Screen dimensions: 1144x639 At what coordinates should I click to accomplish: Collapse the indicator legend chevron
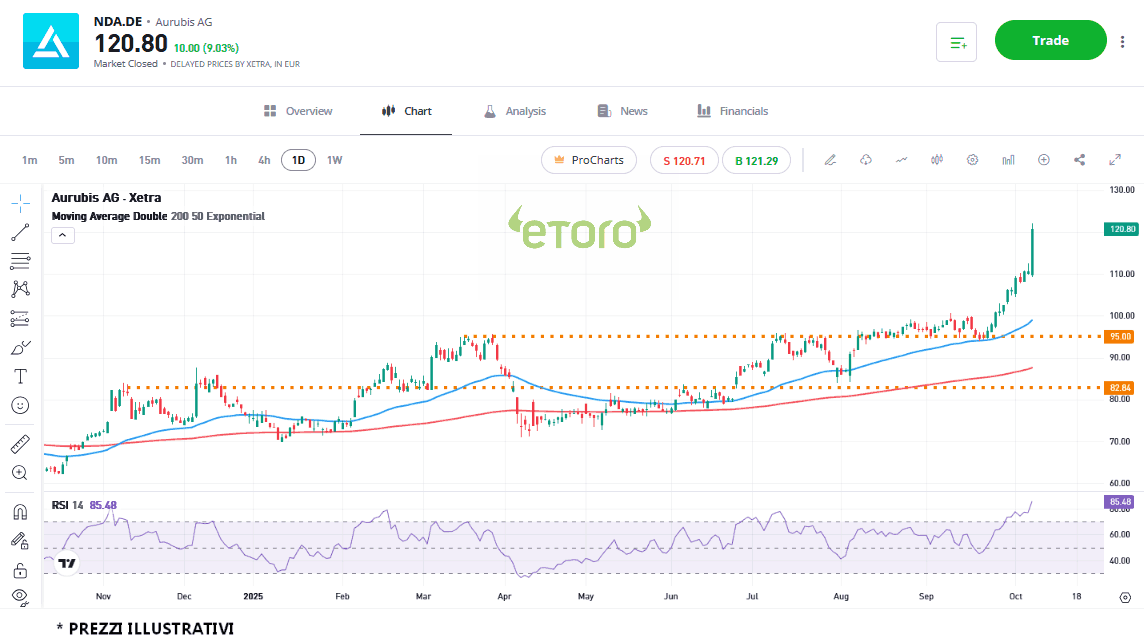pyautogui.click(x=62, y=235)
